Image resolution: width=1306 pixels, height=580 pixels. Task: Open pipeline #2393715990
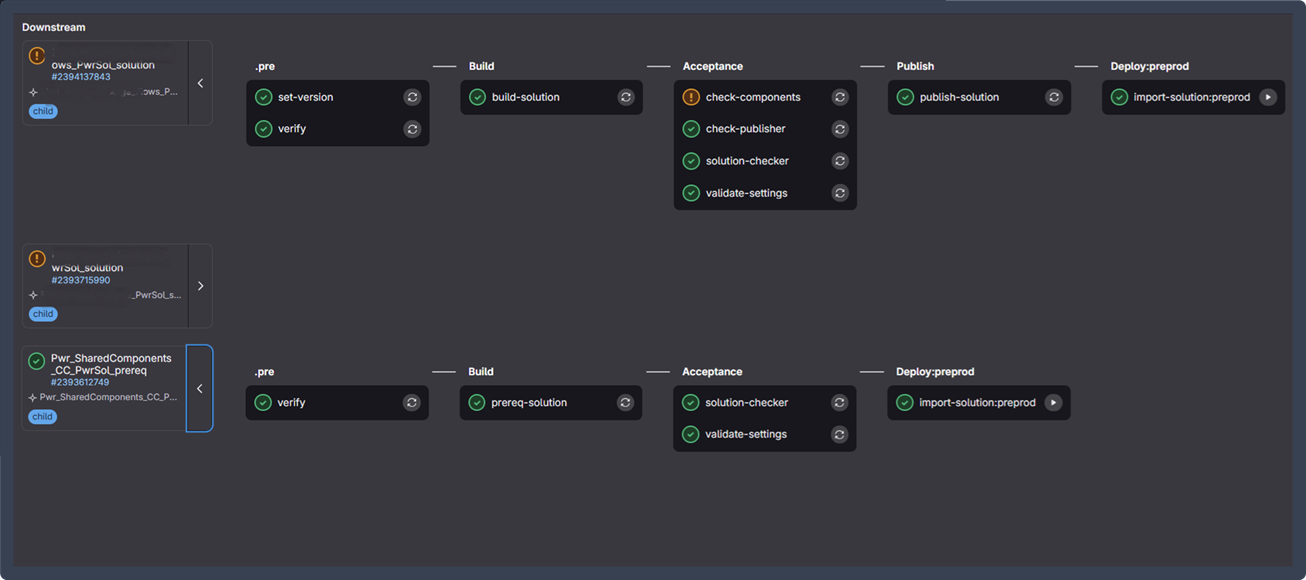point(82,279)
